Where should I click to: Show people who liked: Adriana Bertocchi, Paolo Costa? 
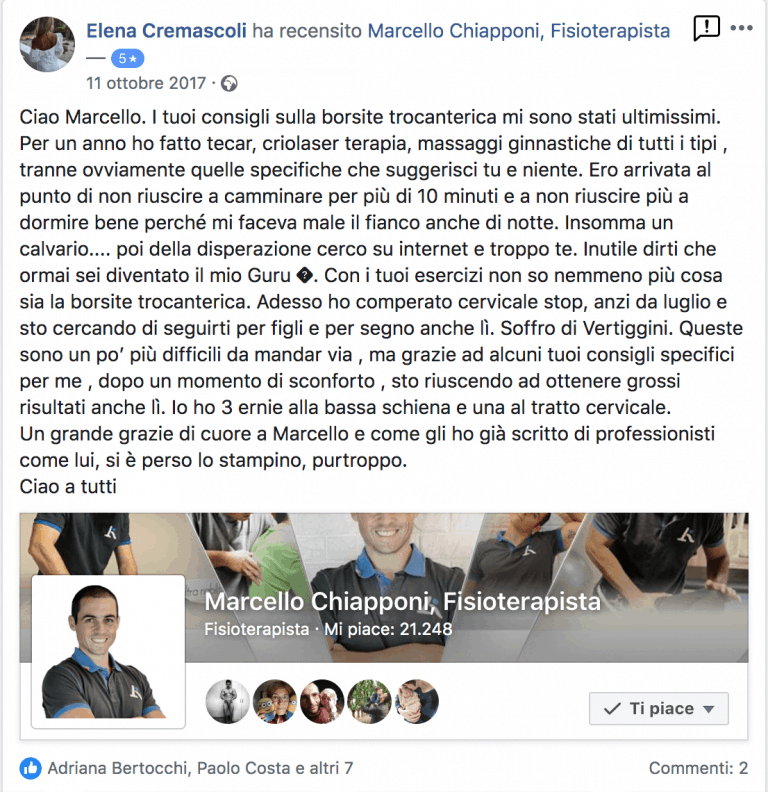(x=200, y=768)
